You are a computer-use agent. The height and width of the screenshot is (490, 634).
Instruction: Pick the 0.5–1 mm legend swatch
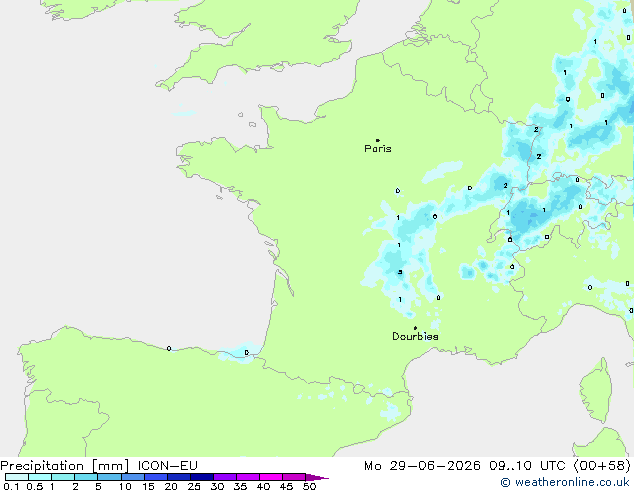point(40,477)
